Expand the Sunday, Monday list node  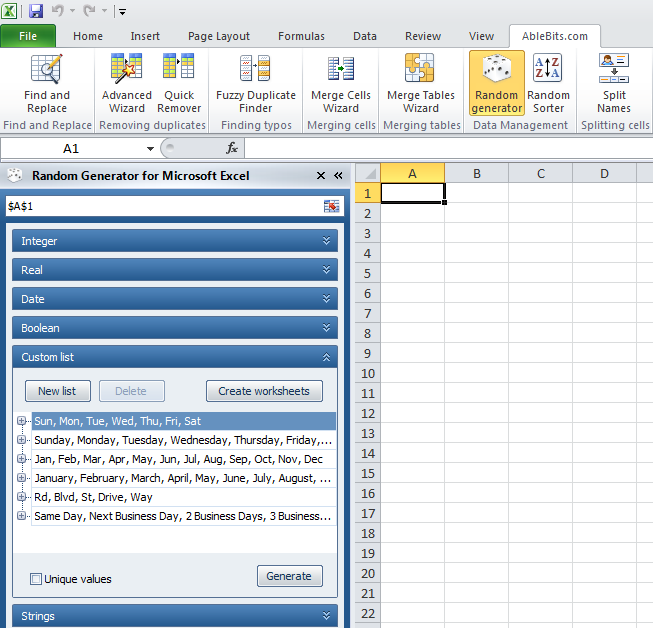tap(21, 439)
